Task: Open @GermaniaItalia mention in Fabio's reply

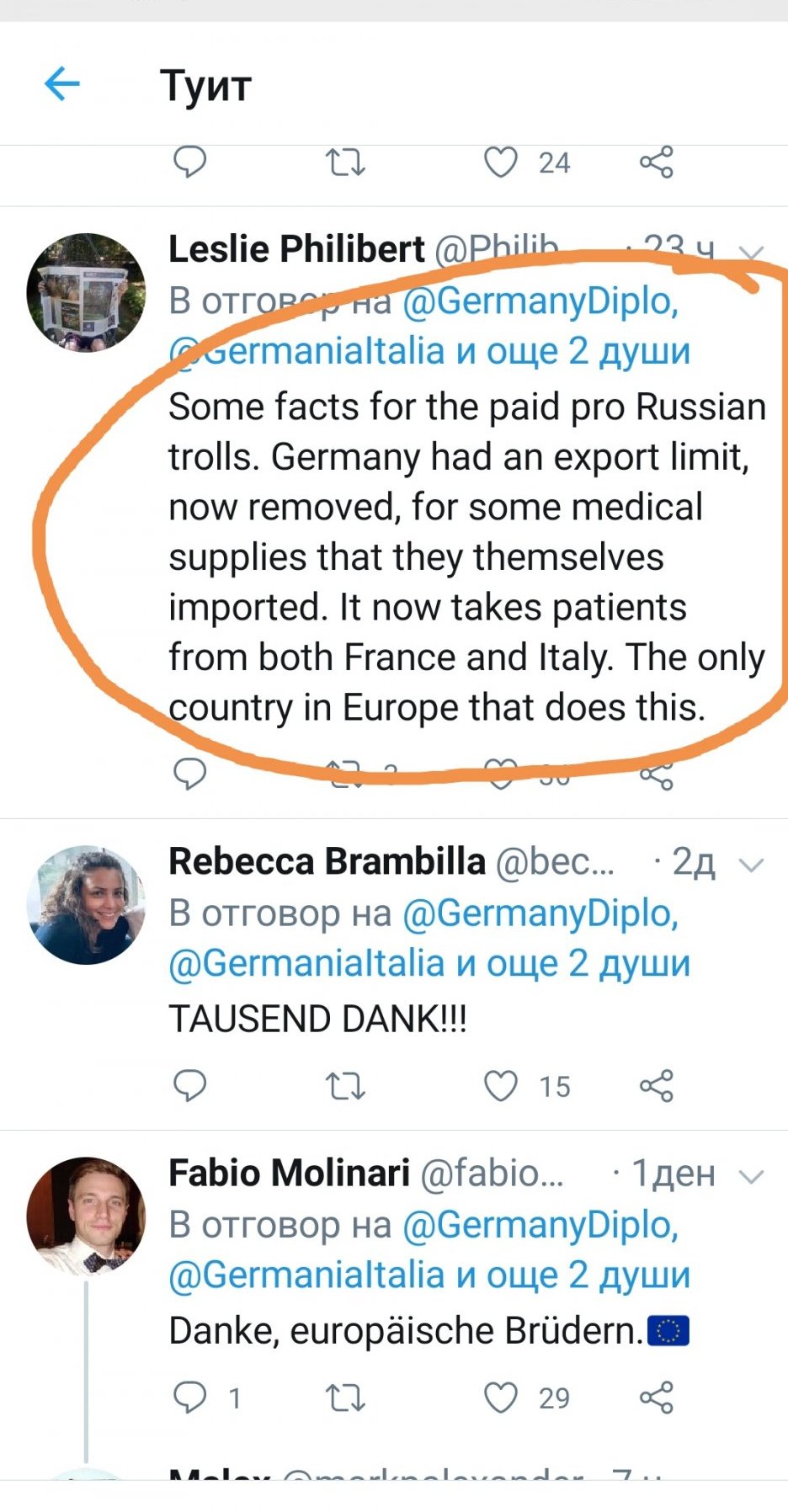Action: point(306,1275)
